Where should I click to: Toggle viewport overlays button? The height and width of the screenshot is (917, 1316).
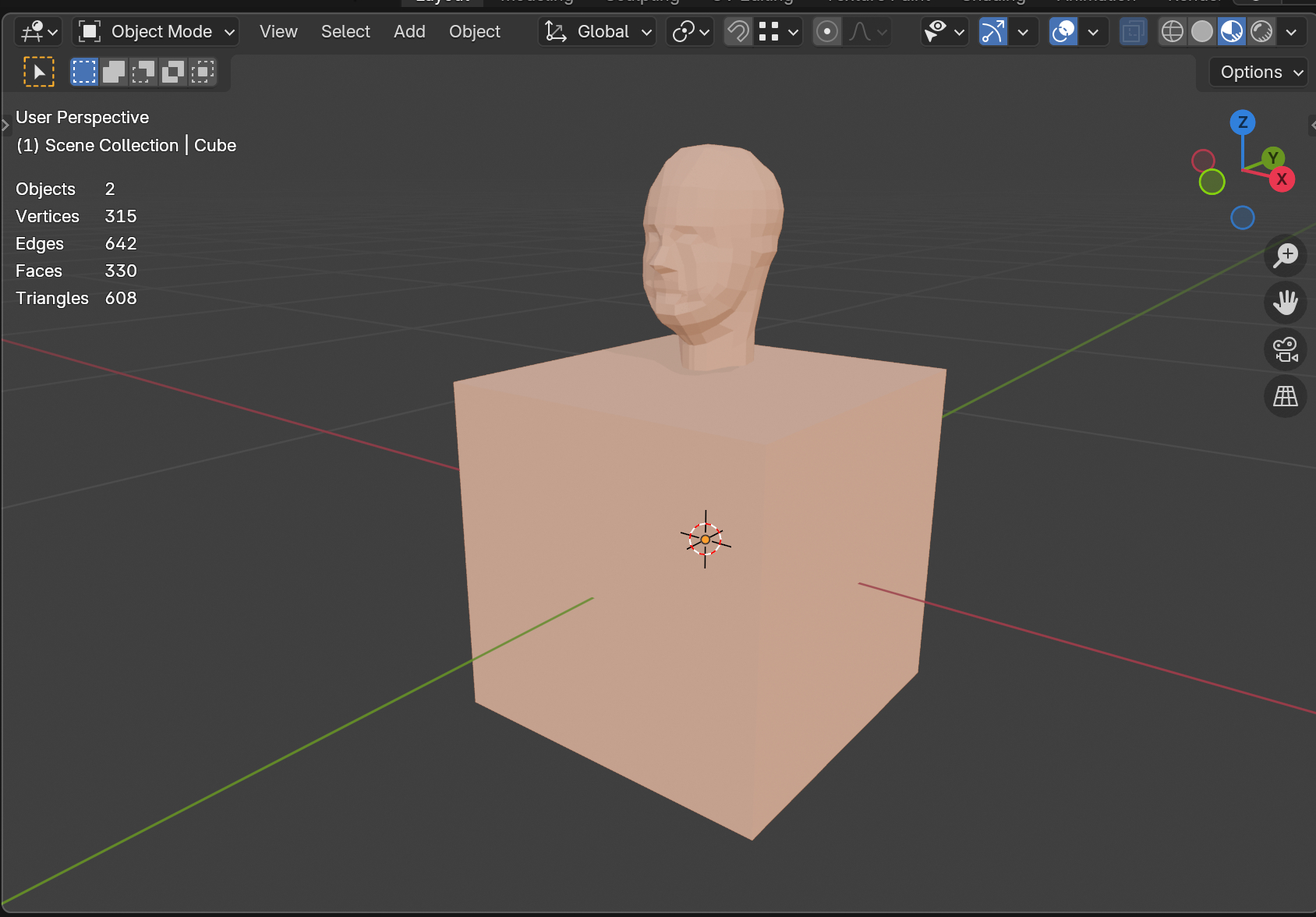tap(1063, 32)
